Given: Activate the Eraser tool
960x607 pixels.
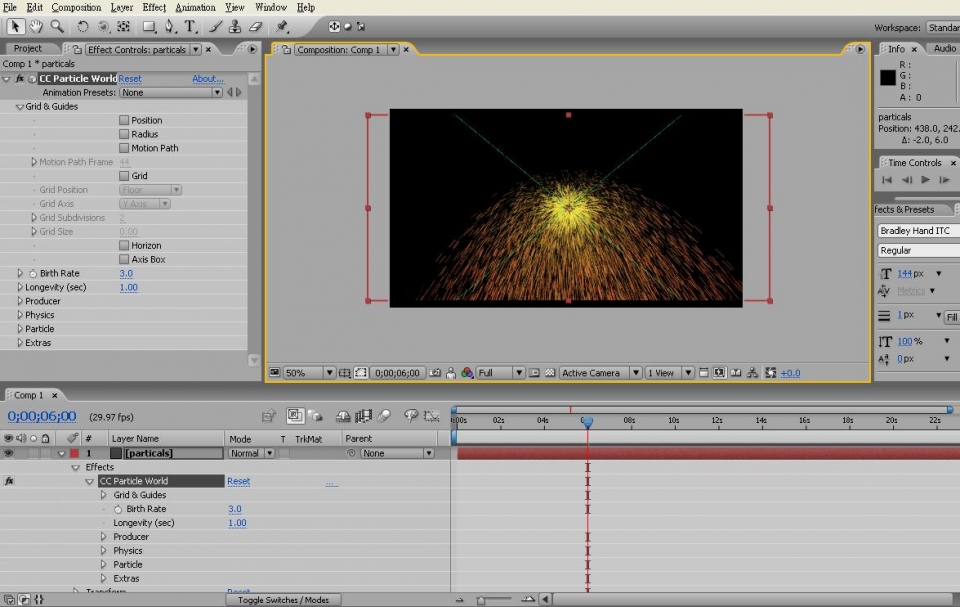Looking at the screenshot, I should click(255, 26).
